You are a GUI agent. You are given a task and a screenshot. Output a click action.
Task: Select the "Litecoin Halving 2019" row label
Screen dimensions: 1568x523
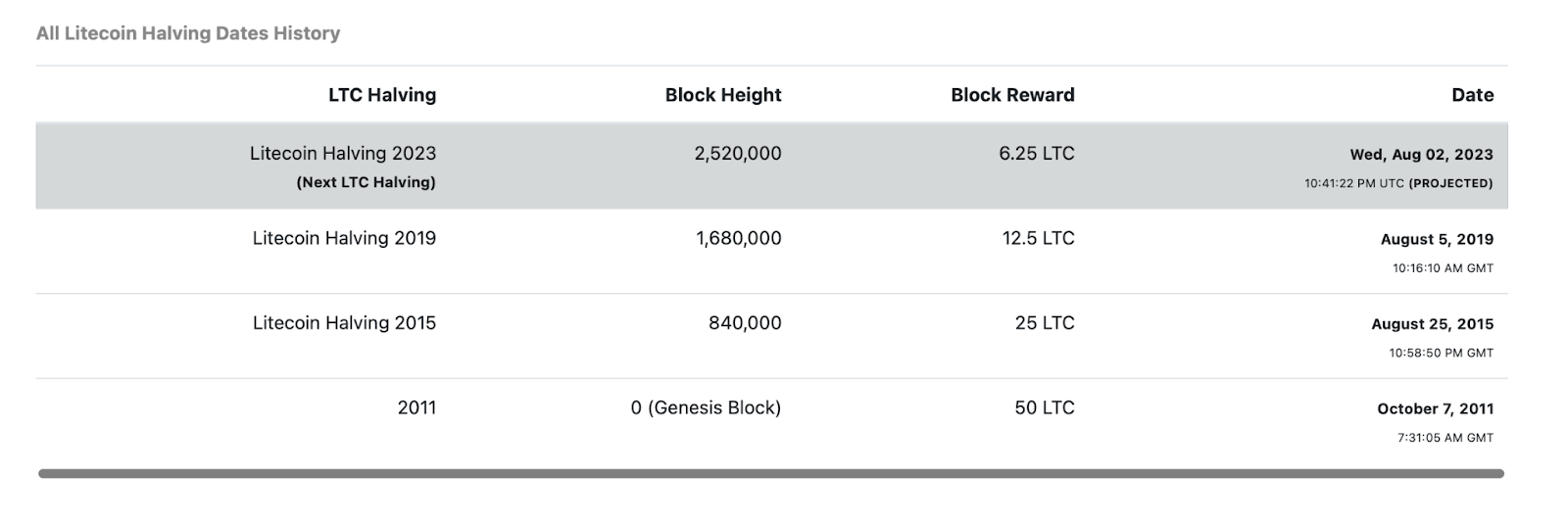pyautogui.click(x=344, y=238)
